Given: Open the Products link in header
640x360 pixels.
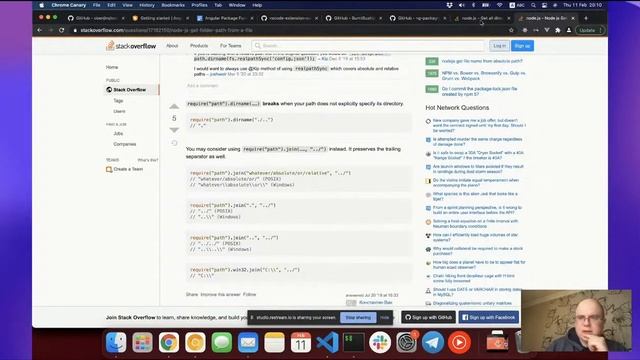Looking at the screenshot, I should [x=199, y=46].
